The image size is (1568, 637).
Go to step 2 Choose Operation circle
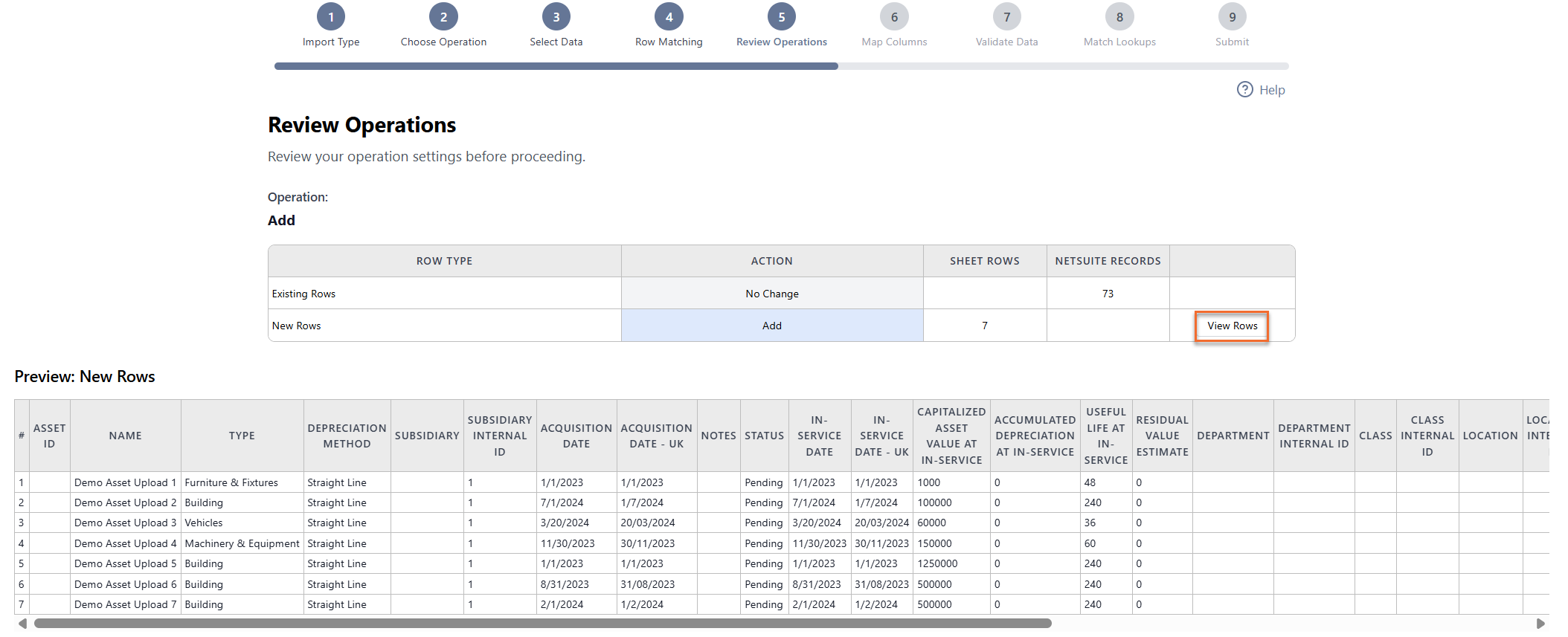(443, 17)
